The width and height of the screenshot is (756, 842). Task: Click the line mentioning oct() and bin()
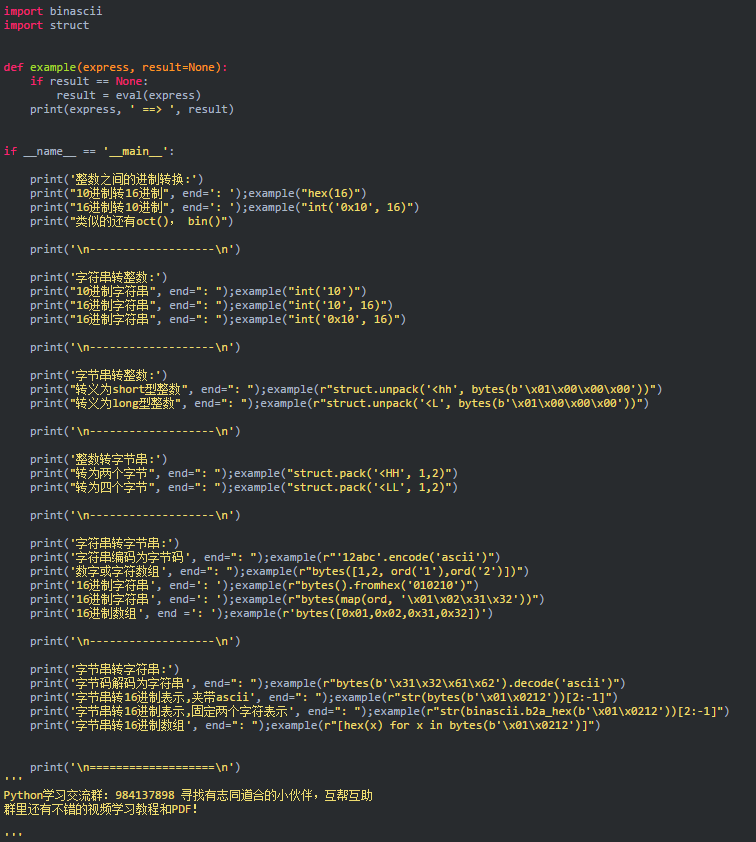click(132, 221)
